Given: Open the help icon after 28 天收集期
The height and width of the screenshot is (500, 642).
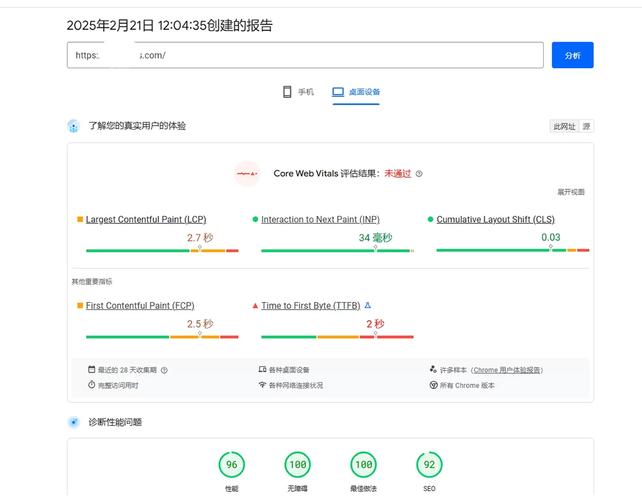Looking at the screenshot, I should 164,370.
